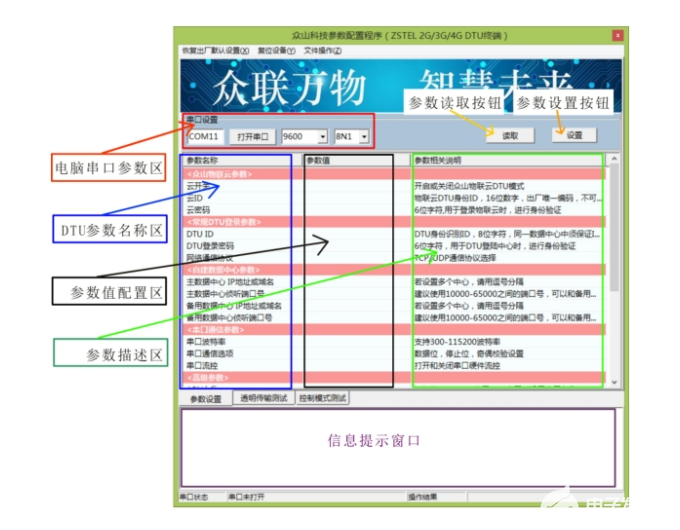Screen dimensions: 680x530
Task: Click the COM11 serial port field
Action: (x=205, y=137)
